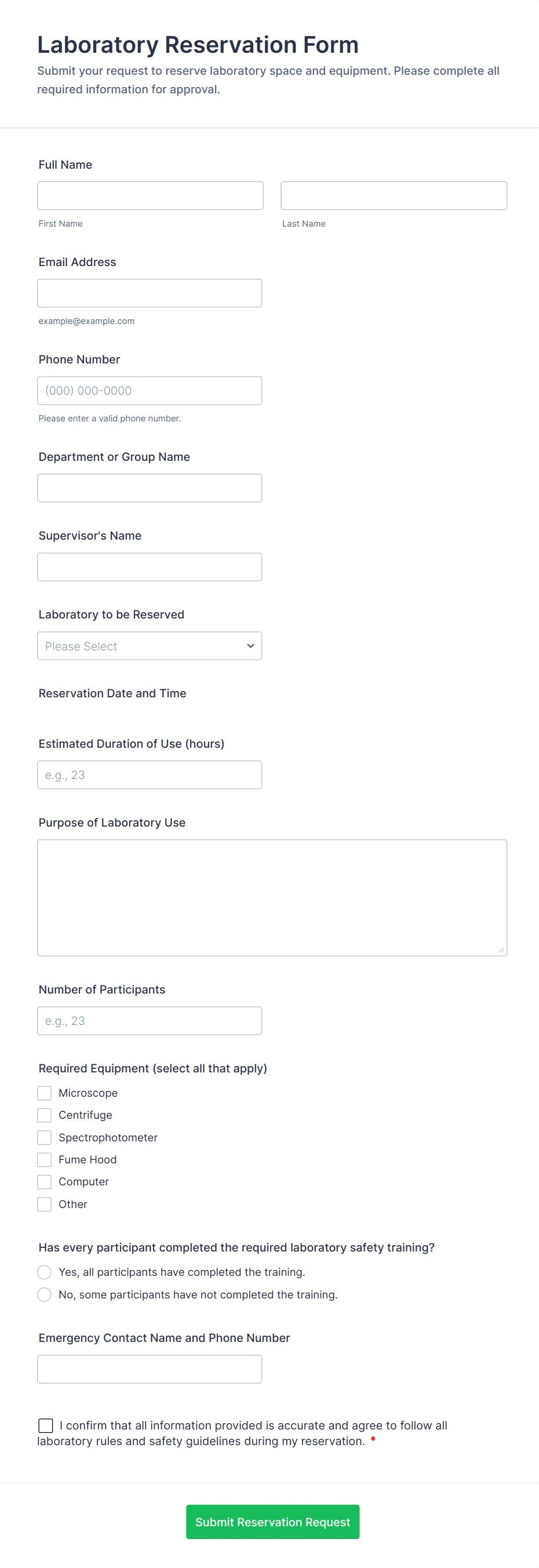
Task: Check the Microscope equipment checkbox
Action: click(x=45, y=1093)
